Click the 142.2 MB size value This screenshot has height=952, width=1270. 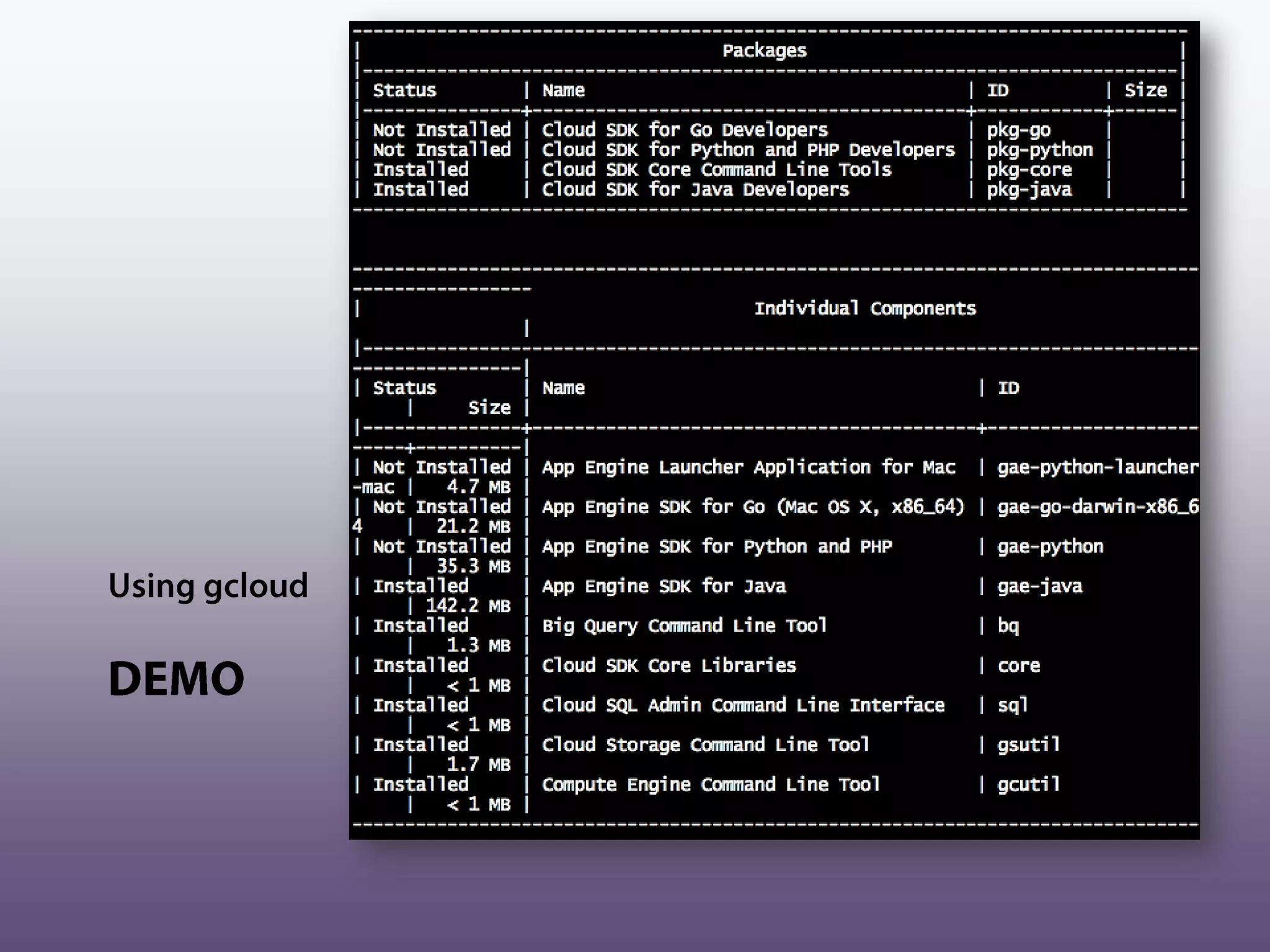point(468,606)
